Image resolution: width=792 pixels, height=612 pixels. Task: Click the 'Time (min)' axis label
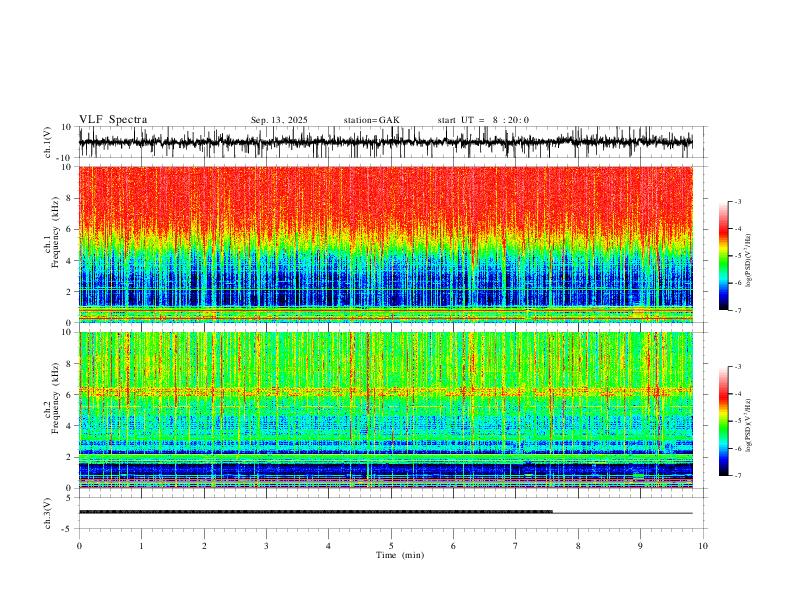pyautogui.click(x=400, y=555)
